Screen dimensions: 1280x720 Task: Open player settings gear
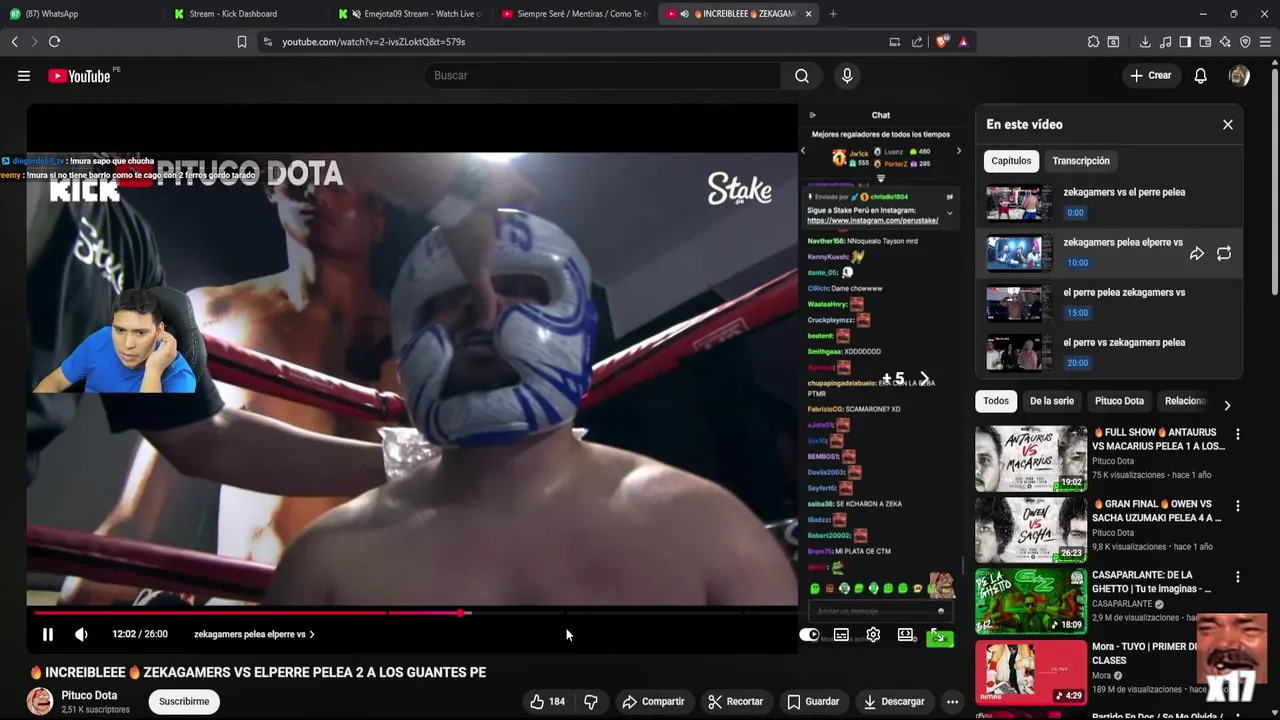click(873, 634)
